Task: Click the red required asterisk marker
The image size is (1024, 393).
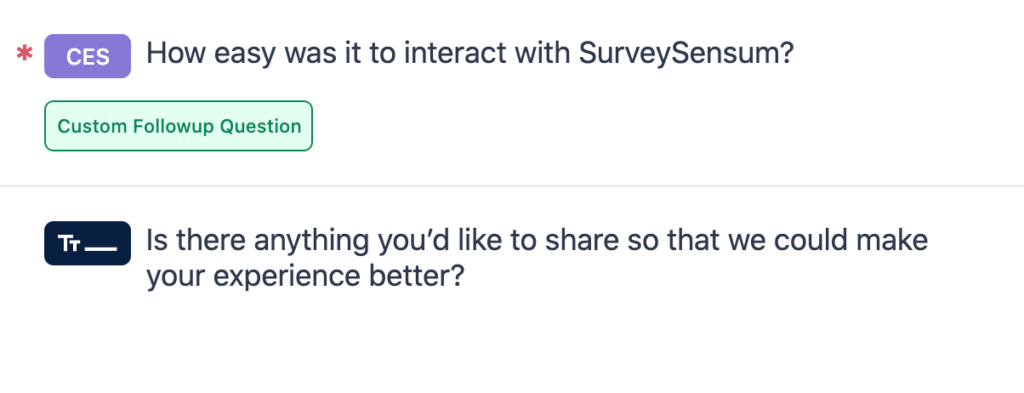Action: coord(25,54)
